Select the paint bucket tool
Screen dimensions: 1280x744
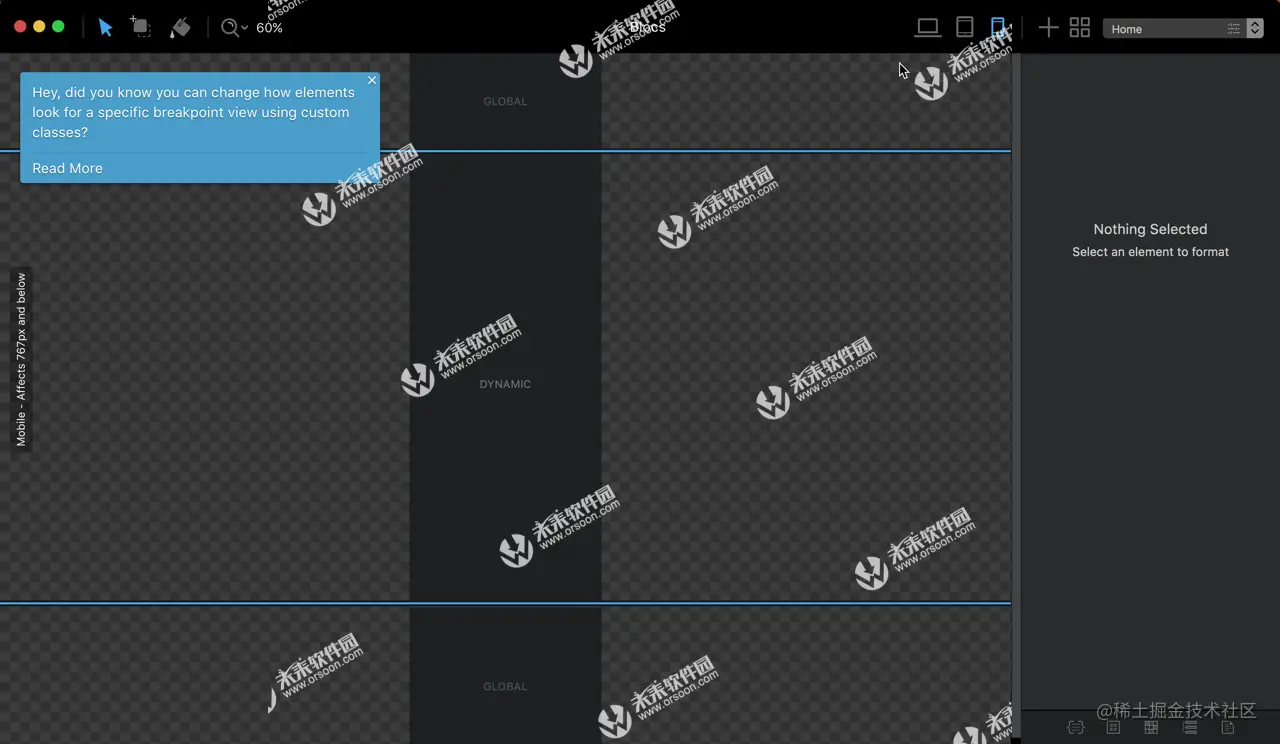point(180,28)
